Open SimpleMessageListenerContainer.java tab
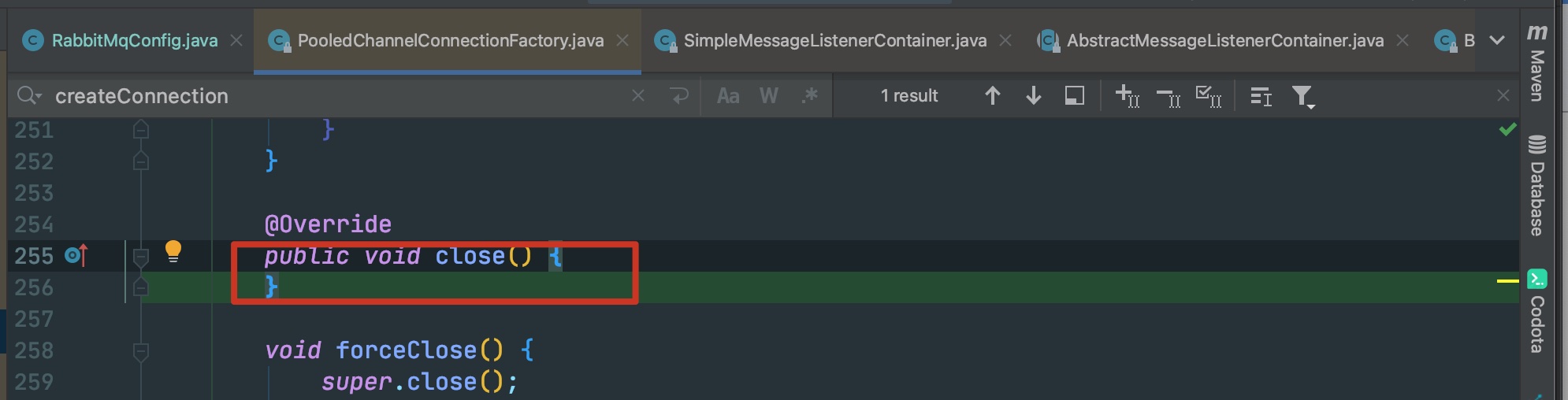 click(x=834, y=40)
